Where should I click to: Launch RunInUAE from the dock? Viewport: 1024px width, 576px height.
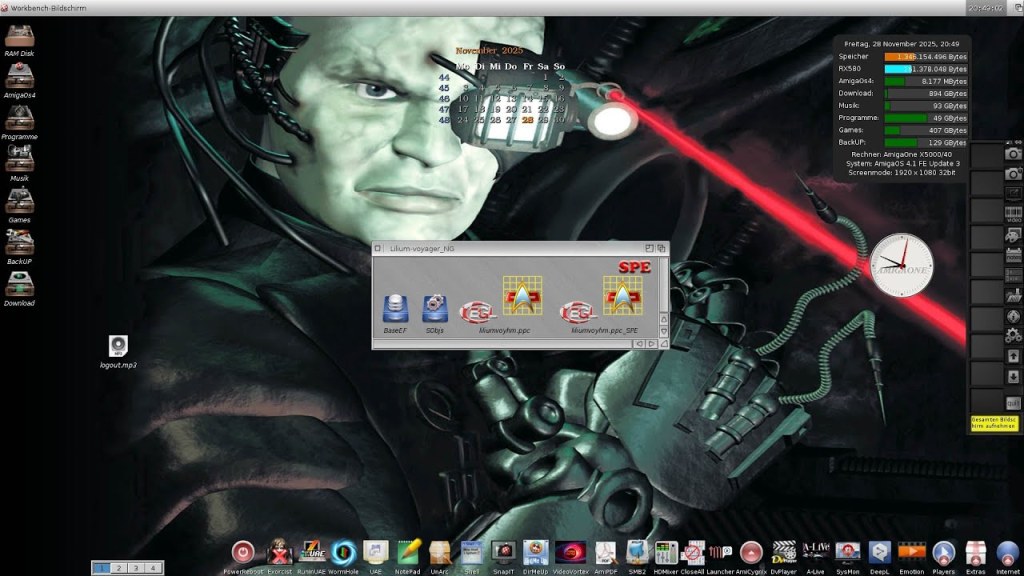coord(312,552)
